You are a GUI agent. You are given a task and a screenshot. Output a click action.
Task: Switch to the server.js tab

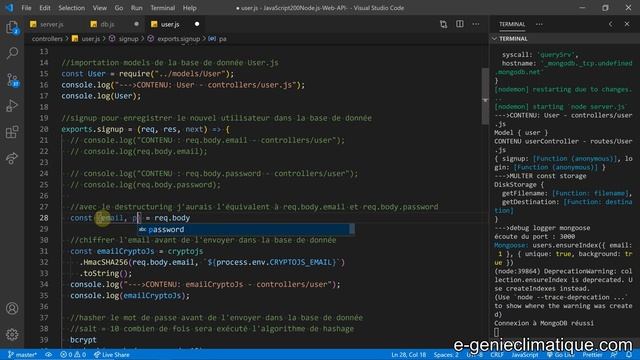pos(51,24)
